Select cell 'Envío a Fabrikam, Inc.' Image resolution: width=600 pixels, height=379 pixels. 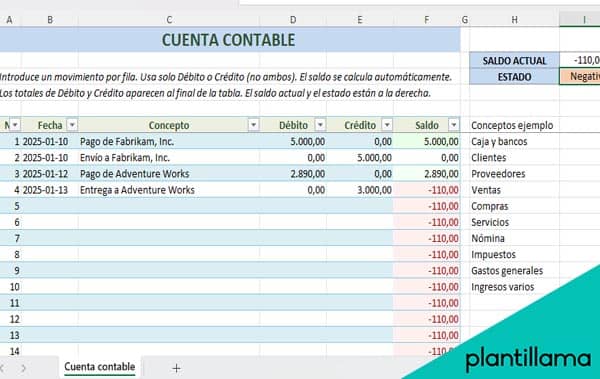click(169, 157)
